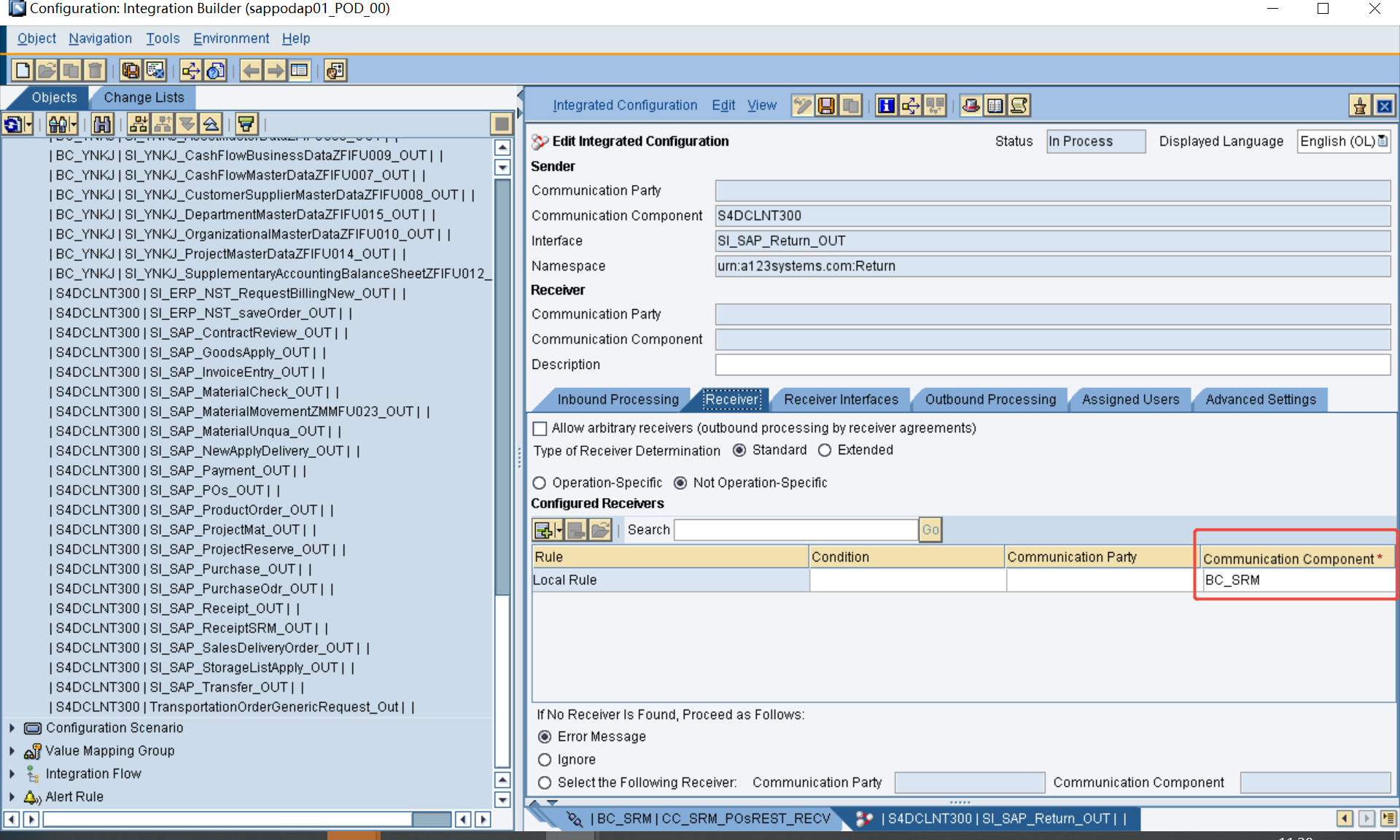
Task: Open the Environment menu
Action: tap(231, 39)
